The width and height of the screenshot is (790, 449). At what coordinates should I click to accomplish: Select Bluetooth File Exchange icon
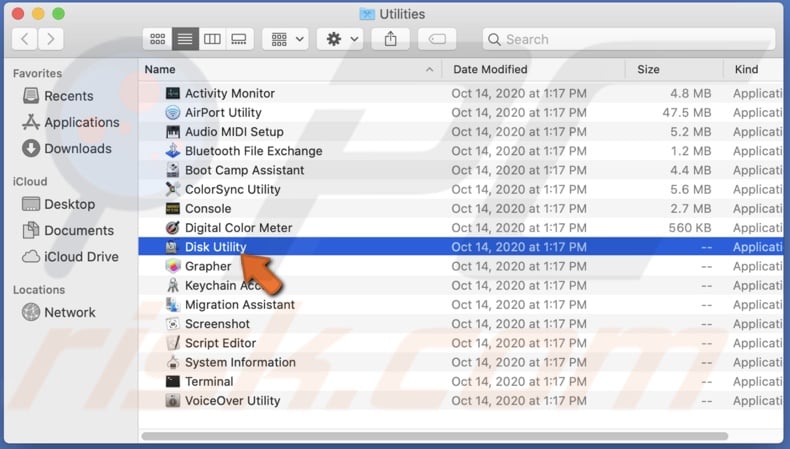172,151
